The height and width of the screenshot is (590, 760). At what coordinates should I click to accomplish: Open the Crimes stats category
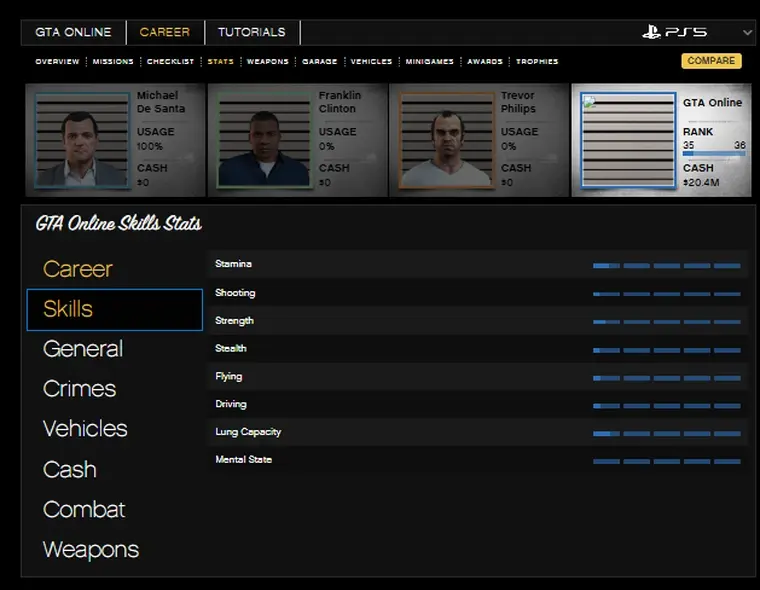pyautogui.click(x=79, y=389)
